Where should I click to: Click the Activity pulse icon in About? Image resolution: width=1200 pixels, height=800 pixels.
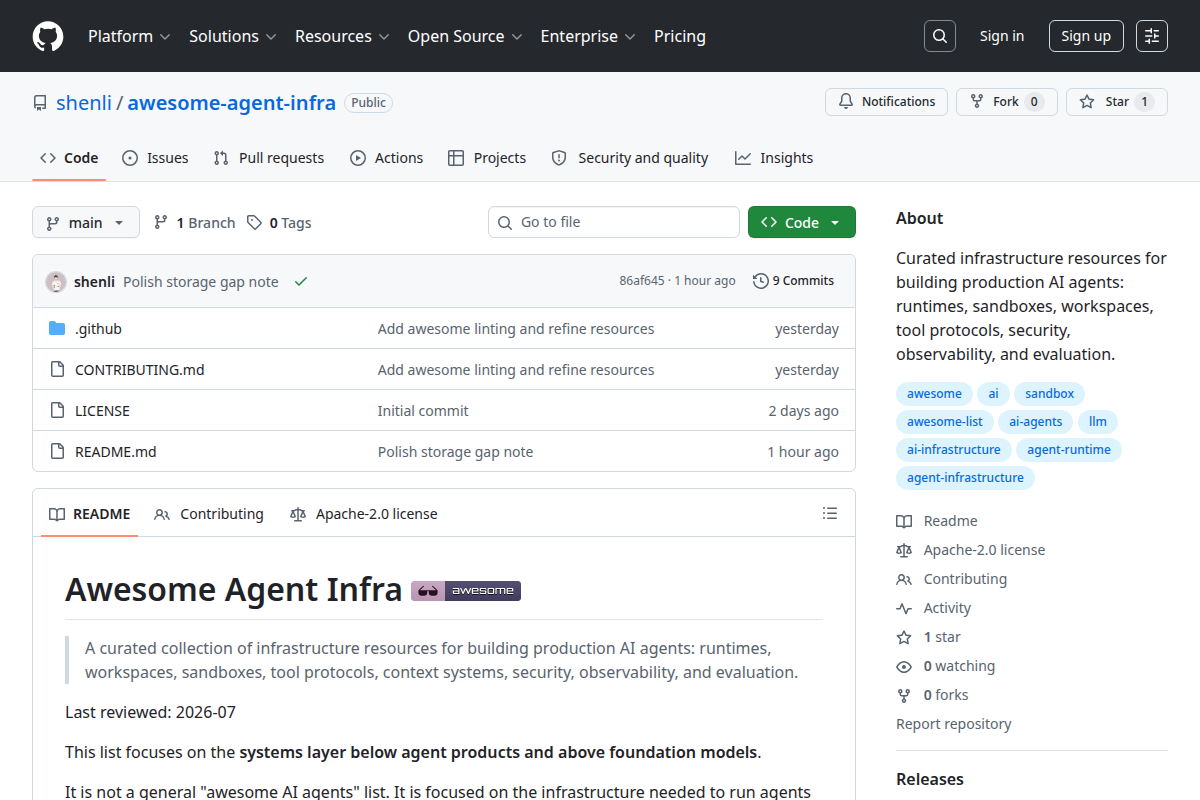pyautogui.click(x=904, y=608)
